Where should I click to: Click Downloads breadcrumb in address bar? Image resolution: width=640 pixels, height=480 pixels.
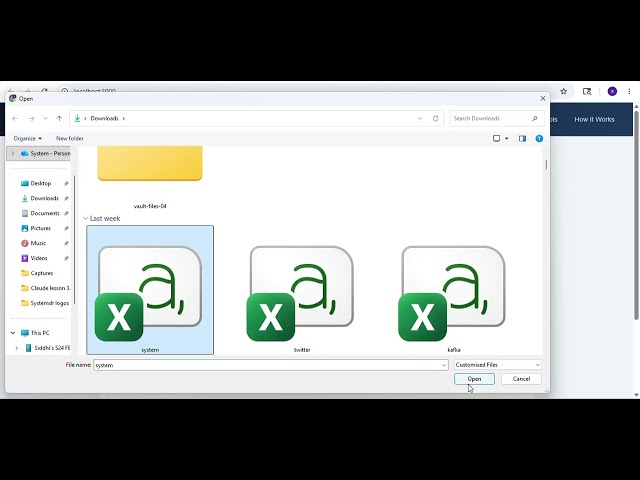[104, 118]
